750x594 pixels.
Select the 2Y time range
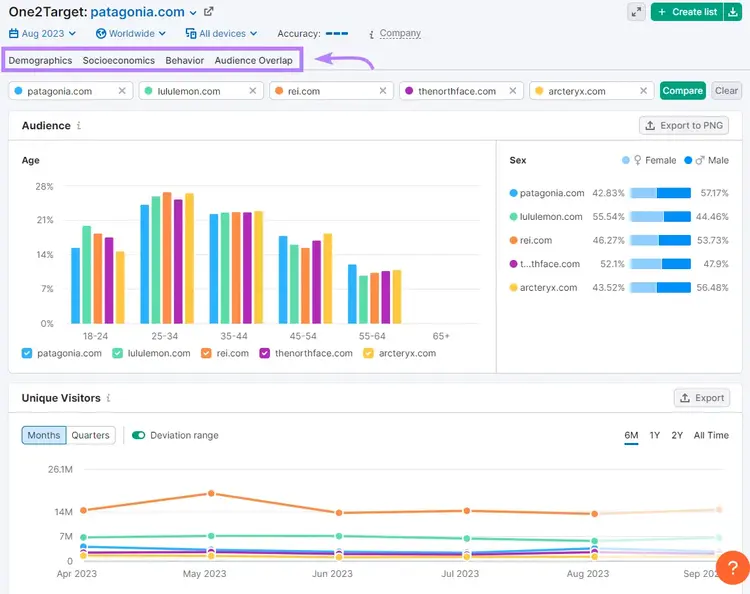pyautogui.click(x=677, y=435)
